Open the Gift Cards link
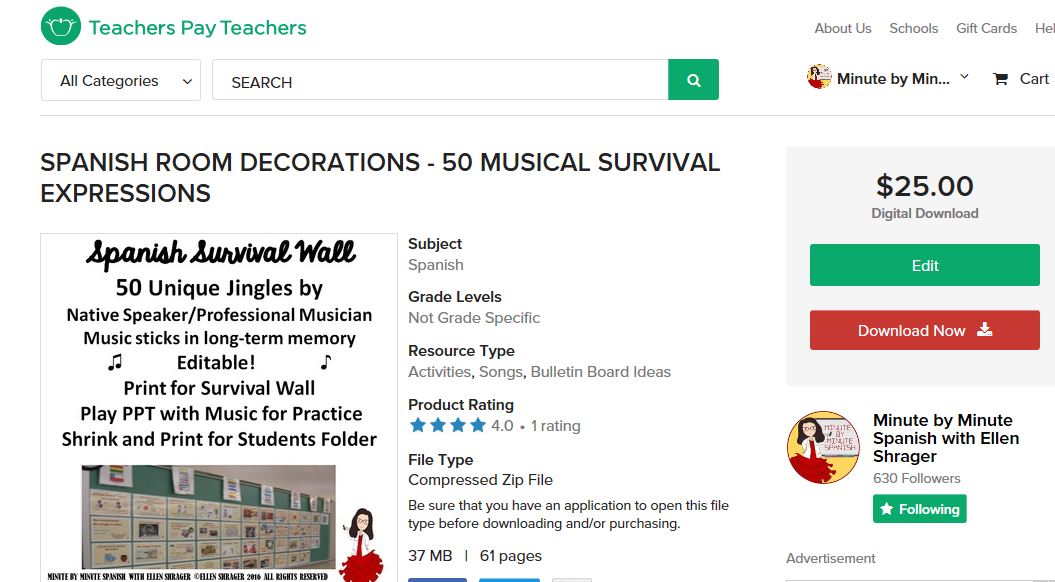The height and width of the screenshot is (582, 1055). pos(986,28)
